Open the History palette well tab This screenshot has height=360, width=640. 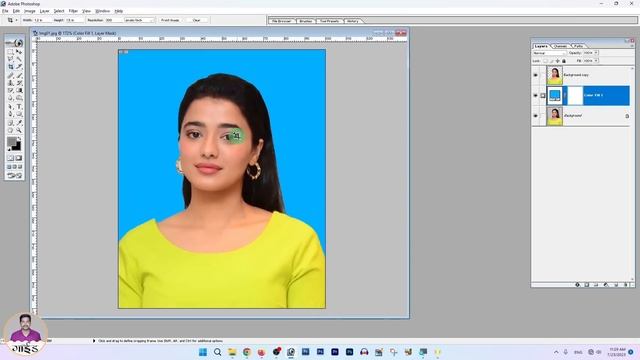[x=353, y=21]
